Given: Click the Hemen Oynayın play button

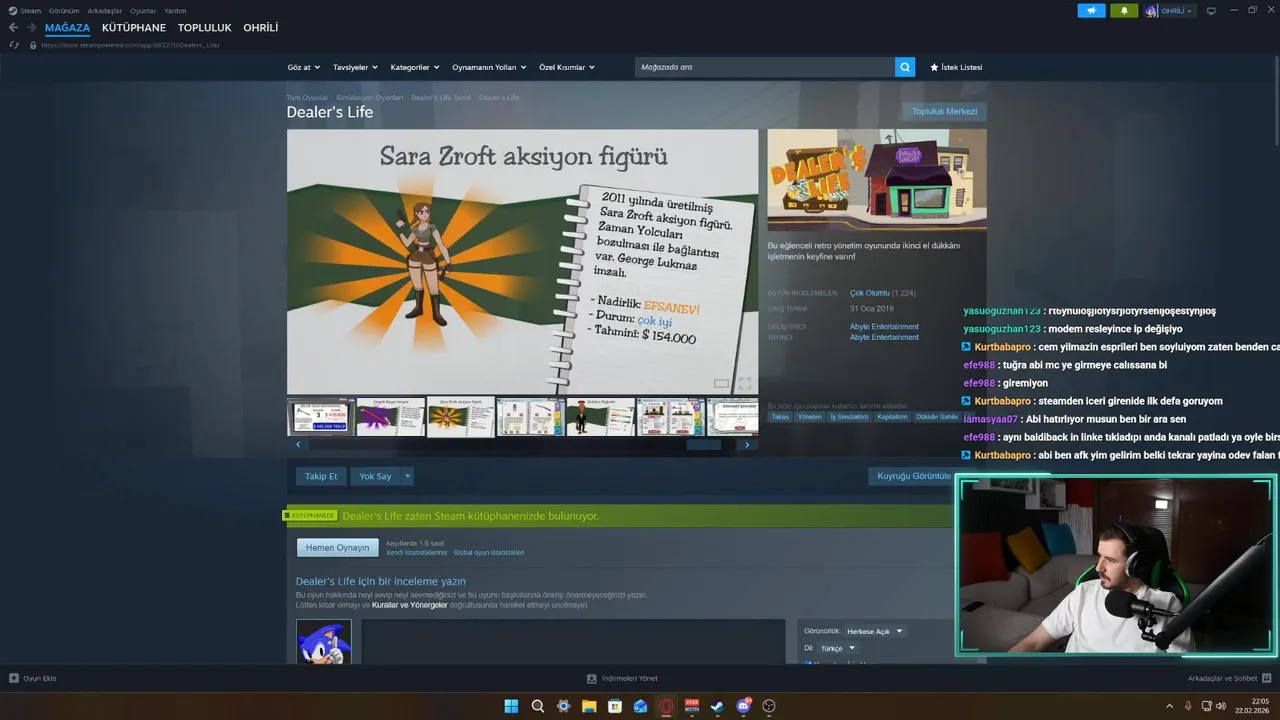Looking at the screenshot, I should point(337,548).
